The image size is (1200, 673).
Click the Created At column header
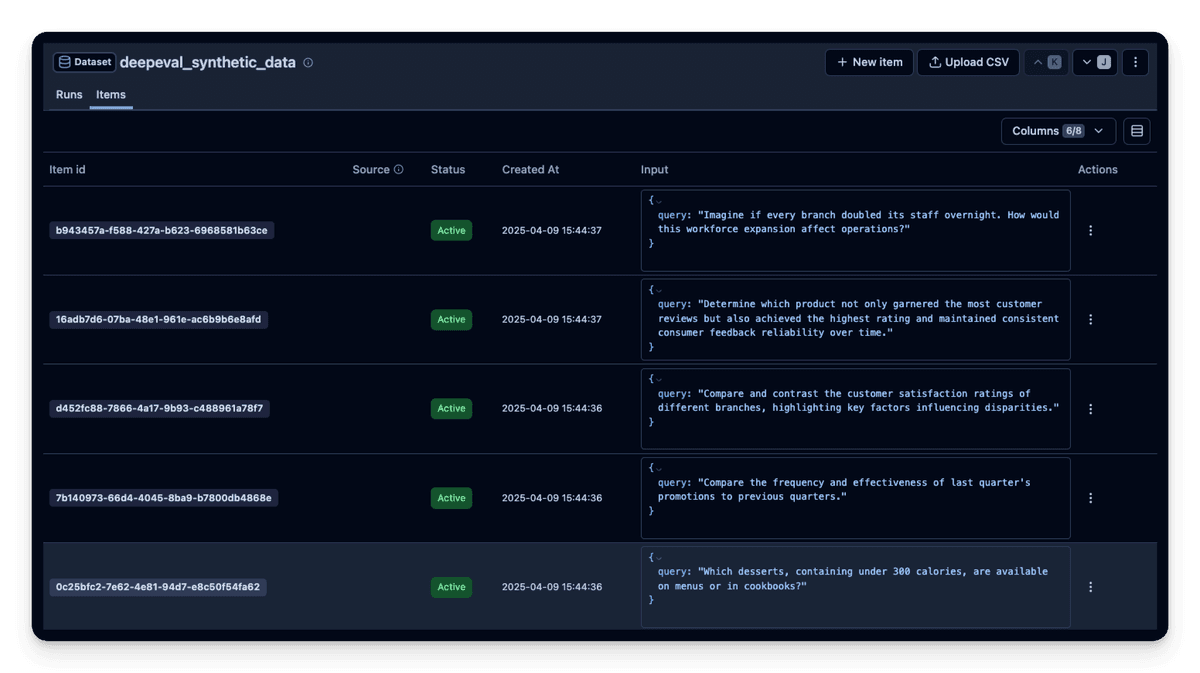[530, 170]
